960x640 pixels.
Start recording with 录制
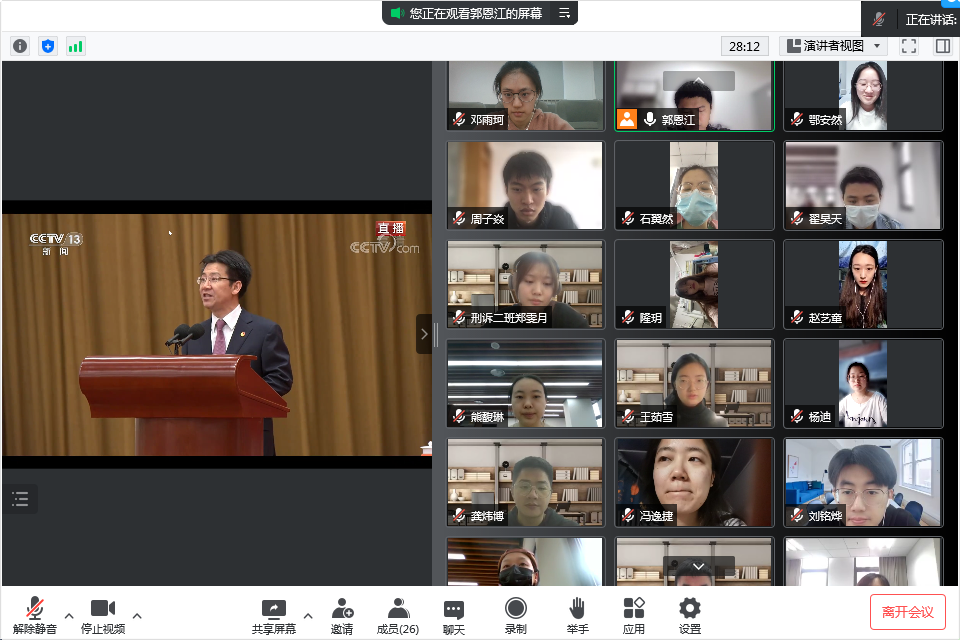tap(515, 615)
